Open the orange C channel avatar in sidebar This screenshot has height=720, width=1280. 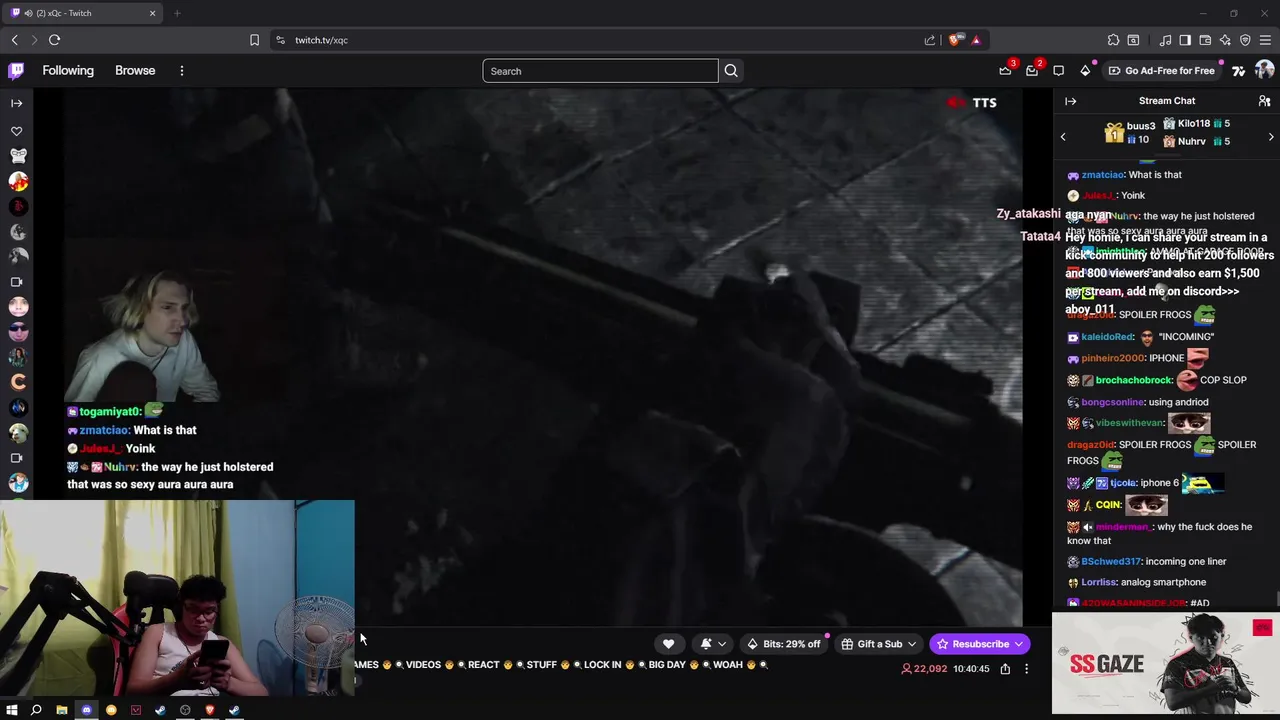coord(18,382)
